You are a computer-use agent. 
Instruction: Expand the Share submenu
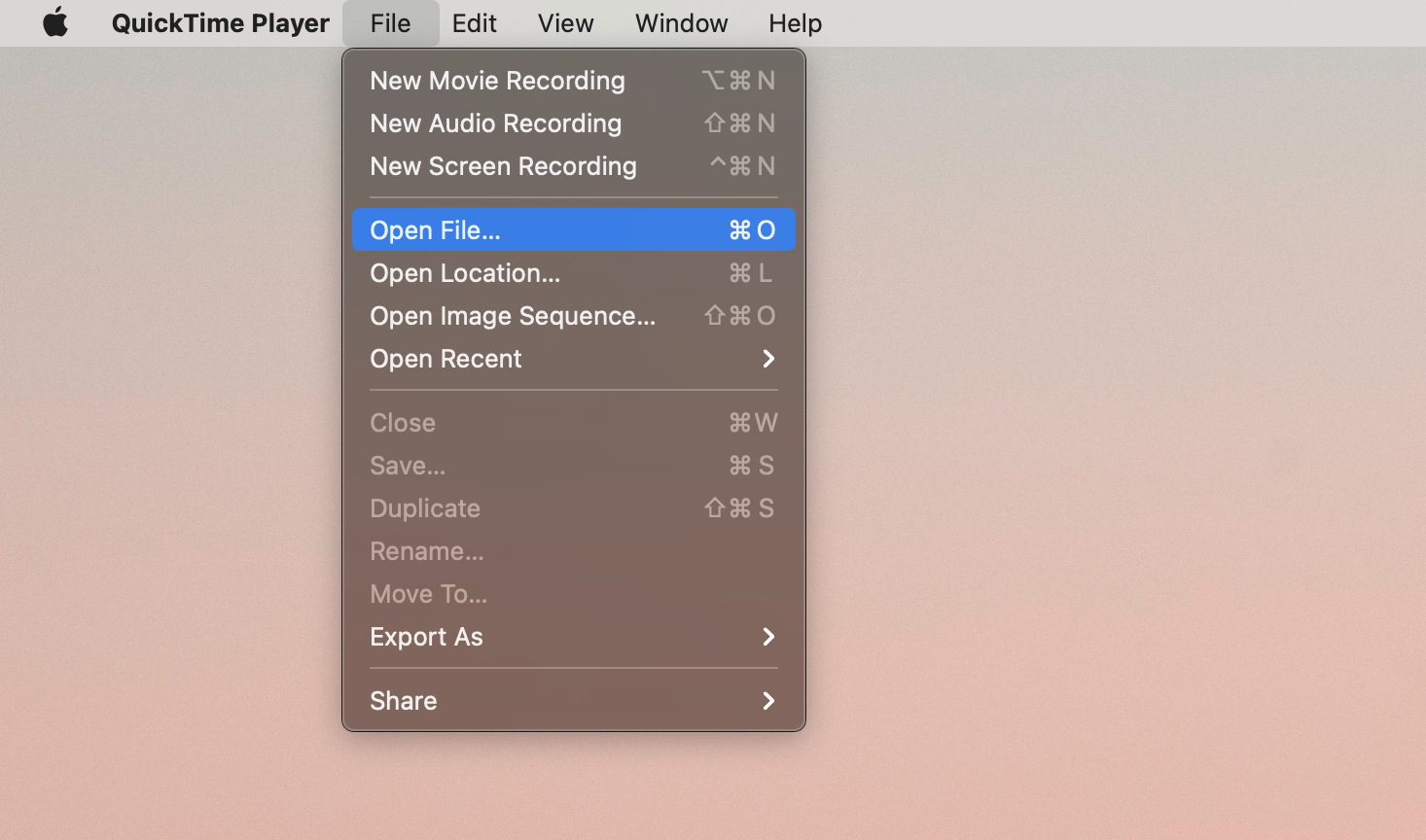[403, 700]
